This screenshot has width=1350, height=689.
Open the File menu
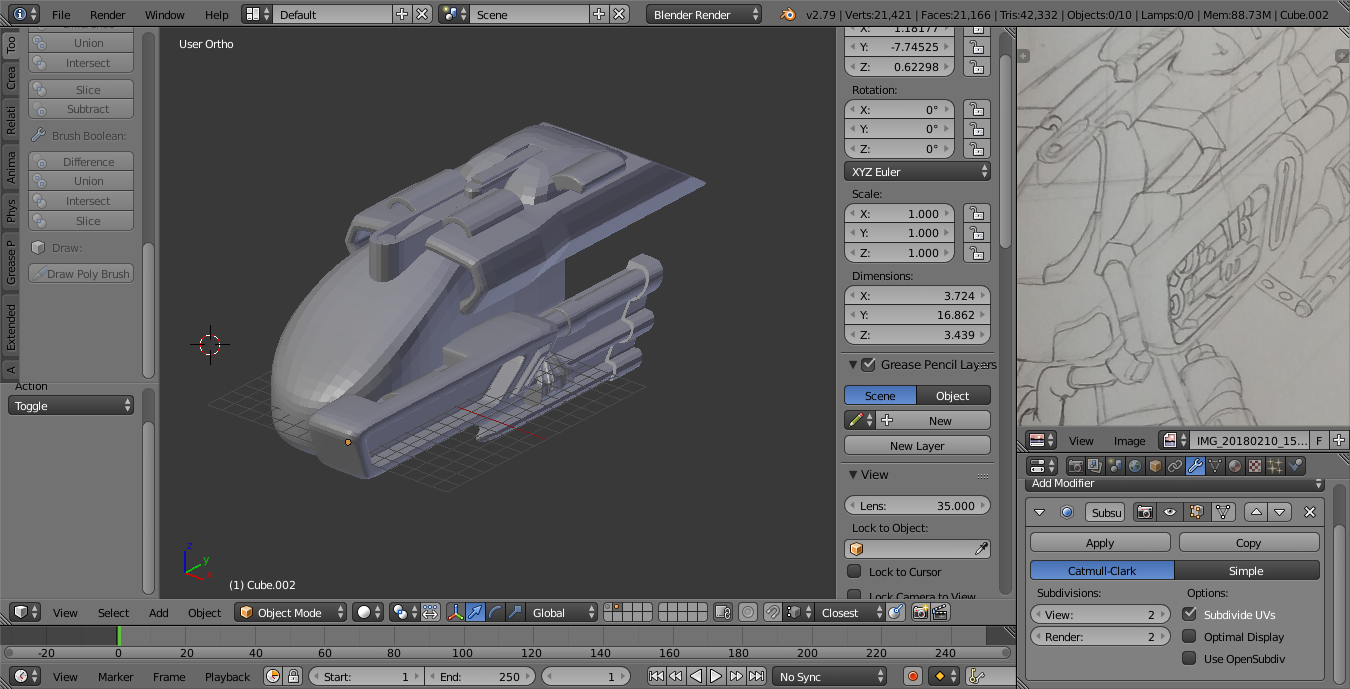tap(61, 14)
